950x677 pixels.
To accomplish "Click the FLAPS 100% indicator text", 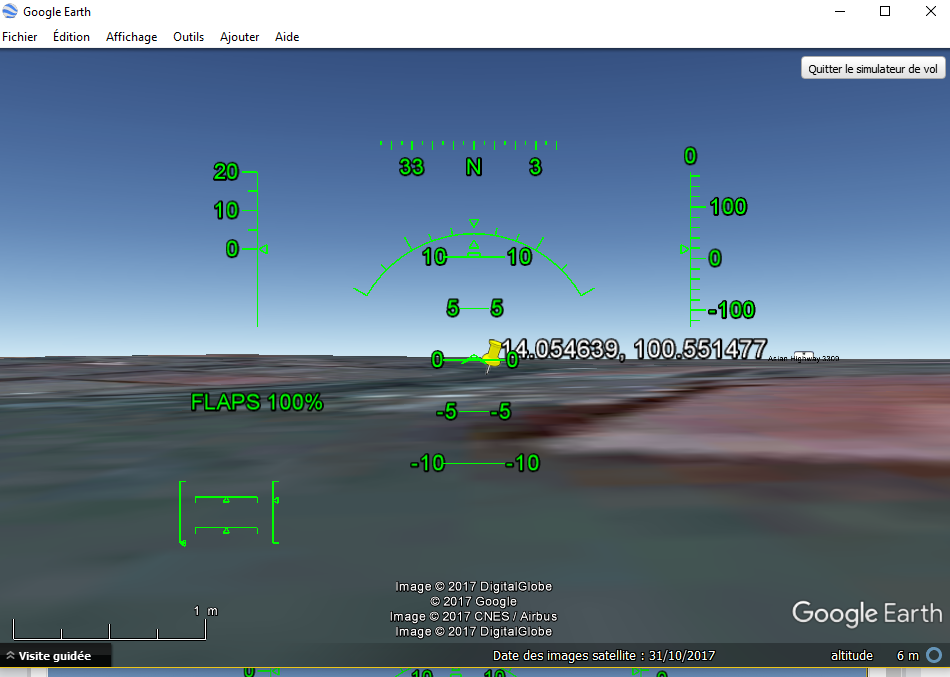I will pos(257,402).
